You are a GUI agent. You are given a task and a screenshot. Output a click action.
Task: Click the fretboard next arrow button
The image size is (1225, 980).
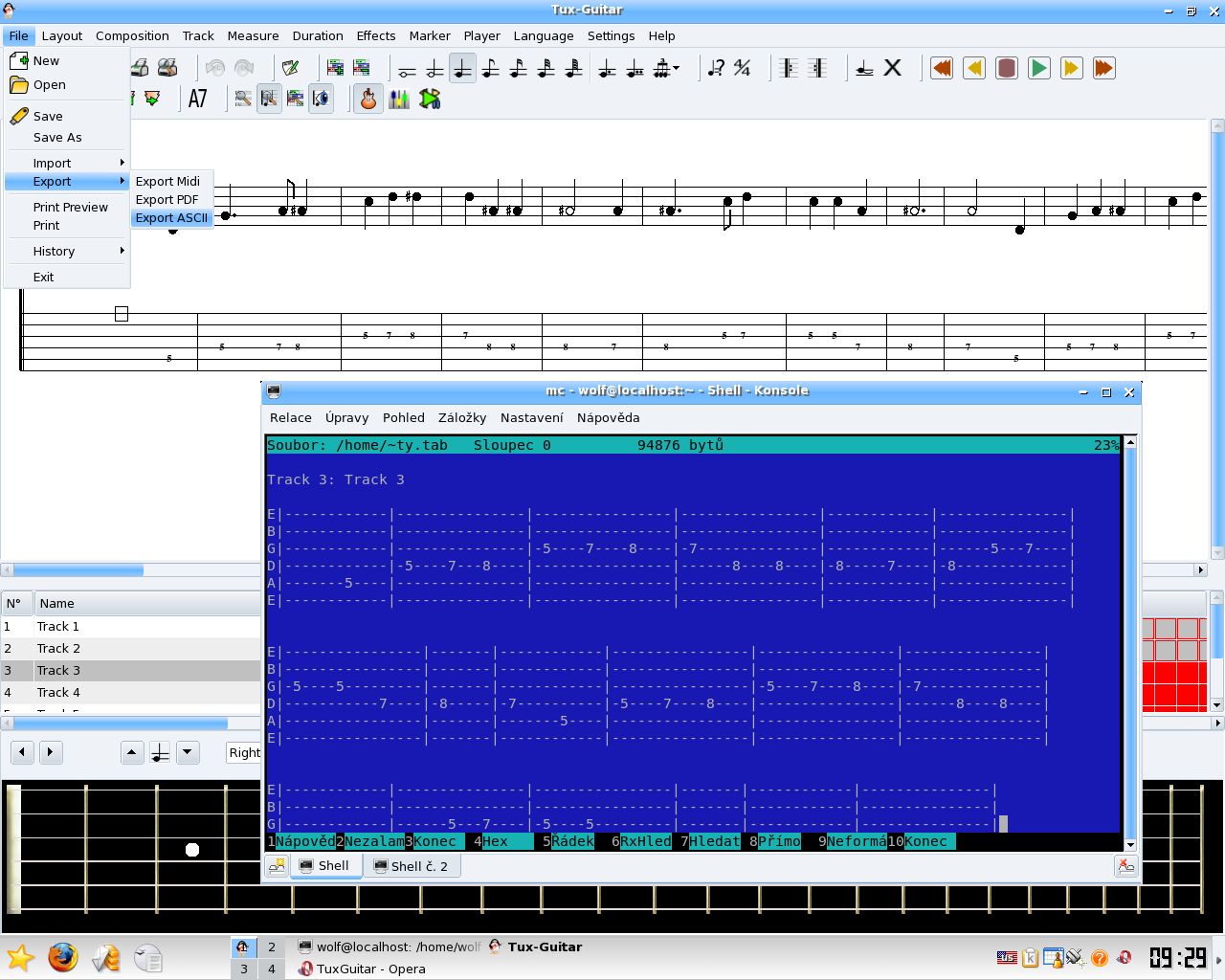50,752
